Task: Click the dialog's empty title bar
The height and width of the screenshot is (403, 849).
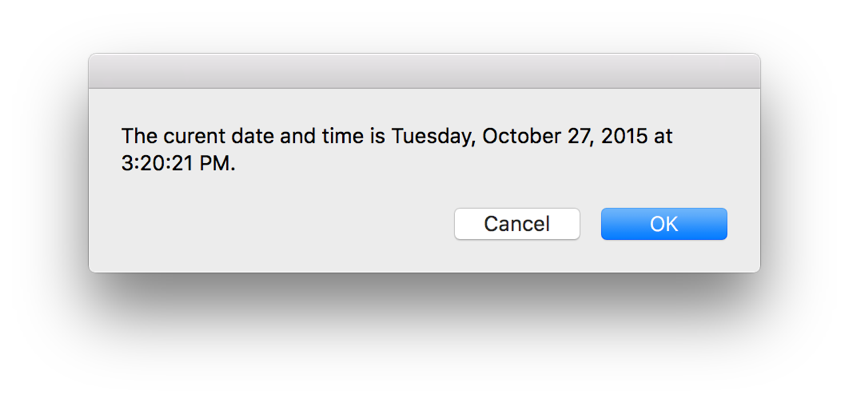Action: click(424, 71)
